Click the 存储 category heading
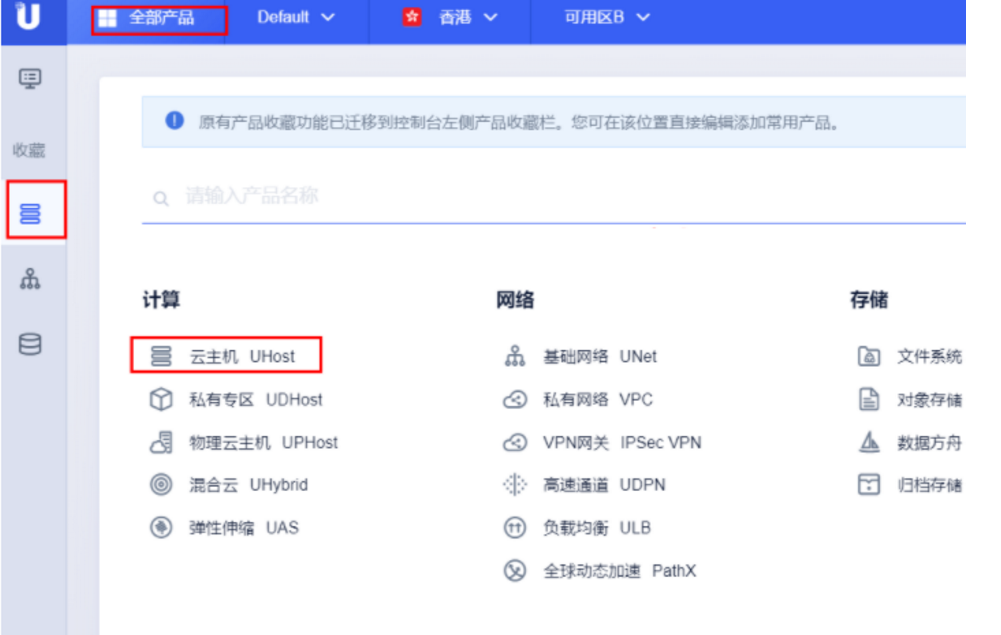The height and width of the screenshot is (635, 1001). (869, 299)
